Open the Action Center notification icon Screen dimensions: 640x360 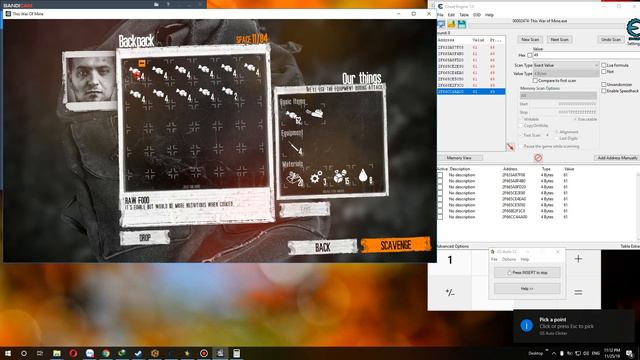click(630, 353)
